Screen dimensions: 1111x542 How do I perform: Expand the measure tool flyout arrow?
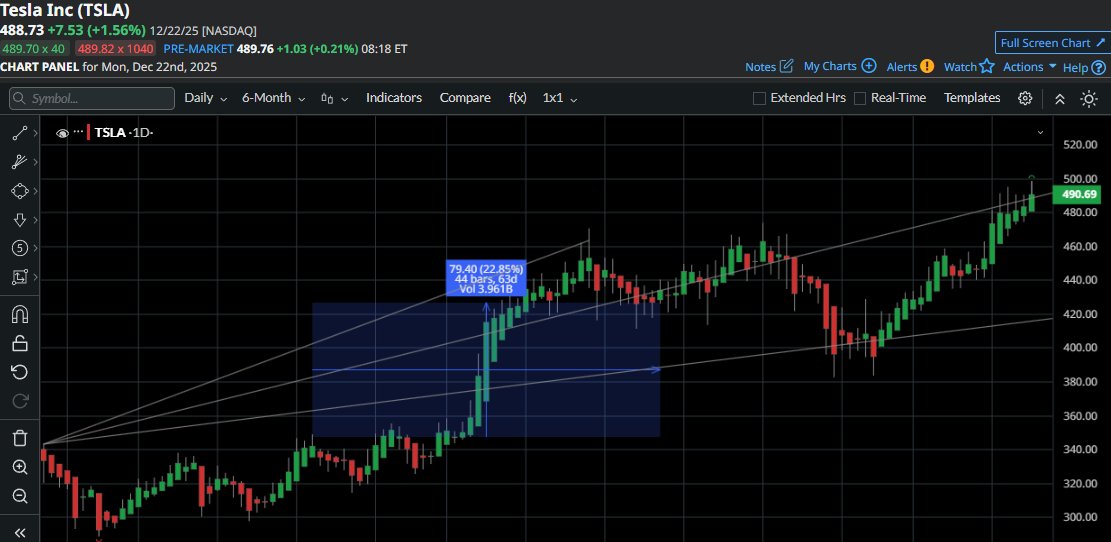pyautogui.click(x=35, y=277)
